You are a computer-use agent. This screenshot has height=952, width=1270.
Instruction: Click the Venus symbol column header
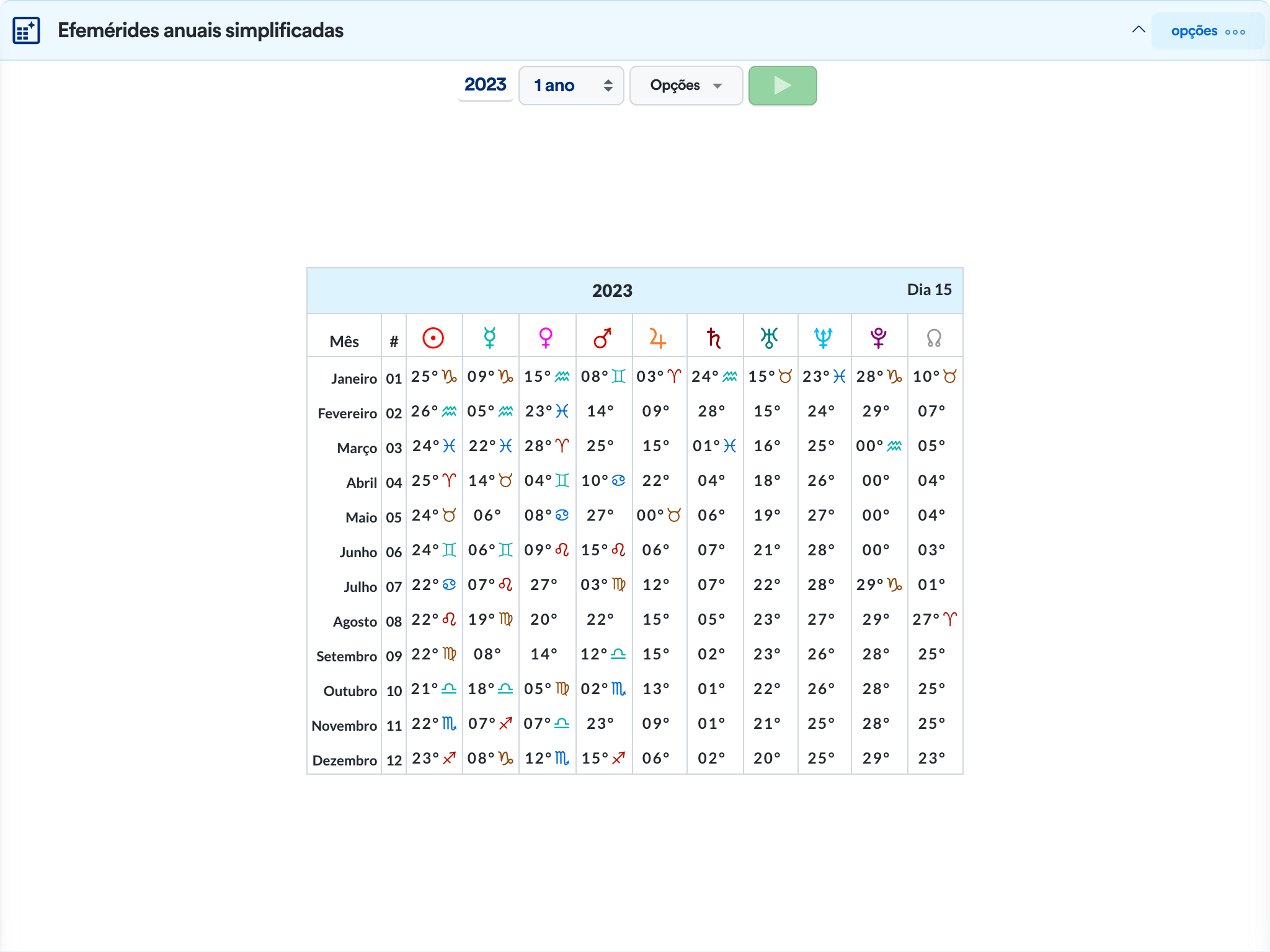coord(546,338)
